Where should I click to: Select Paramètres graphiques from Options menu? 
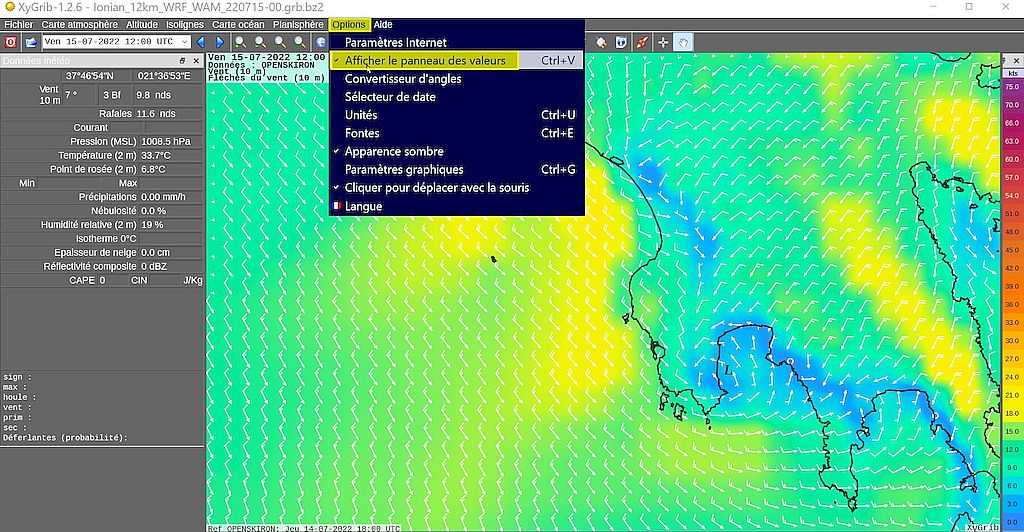[404, 170]
